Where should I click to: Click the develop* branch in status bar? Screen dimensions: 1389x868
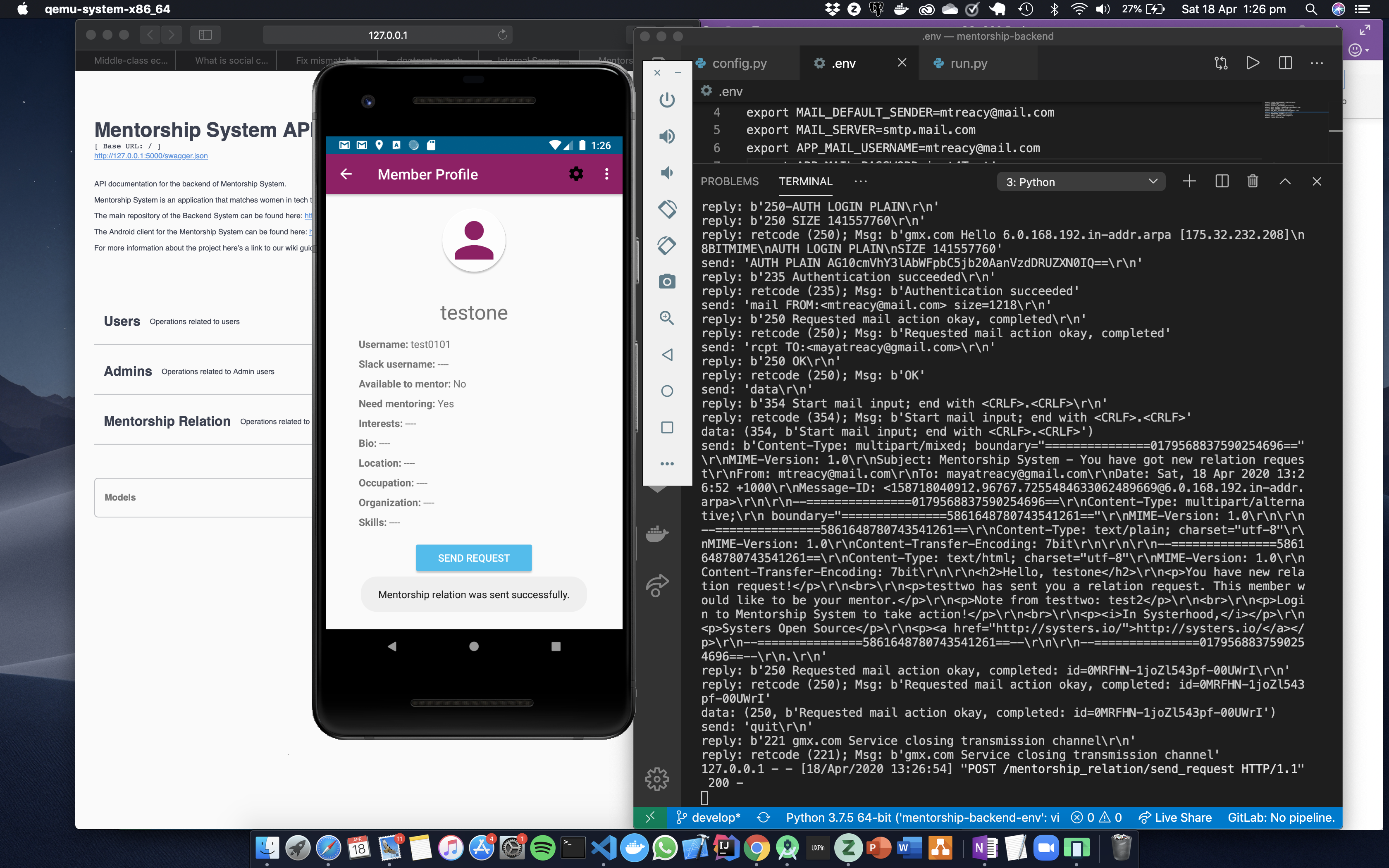pyautogui.click(x=708, y=818)
